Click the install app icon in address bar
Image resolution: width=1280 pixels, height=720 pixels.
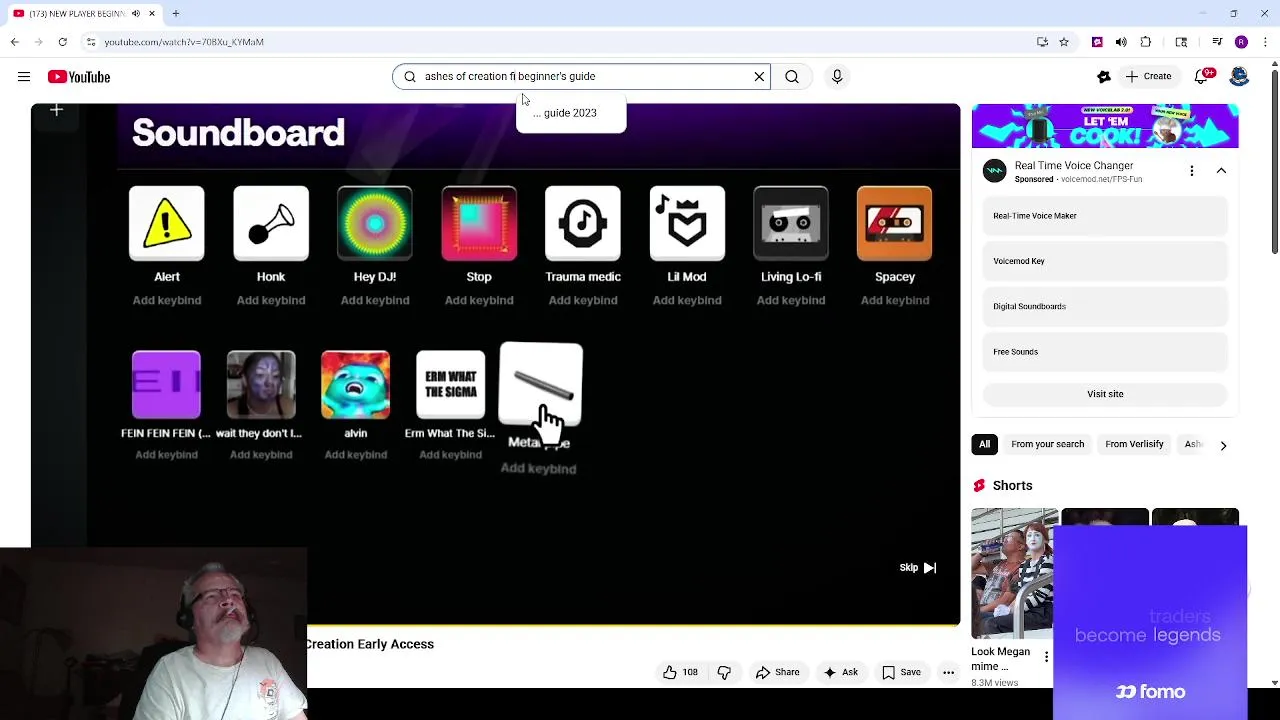coord(1043,42)
